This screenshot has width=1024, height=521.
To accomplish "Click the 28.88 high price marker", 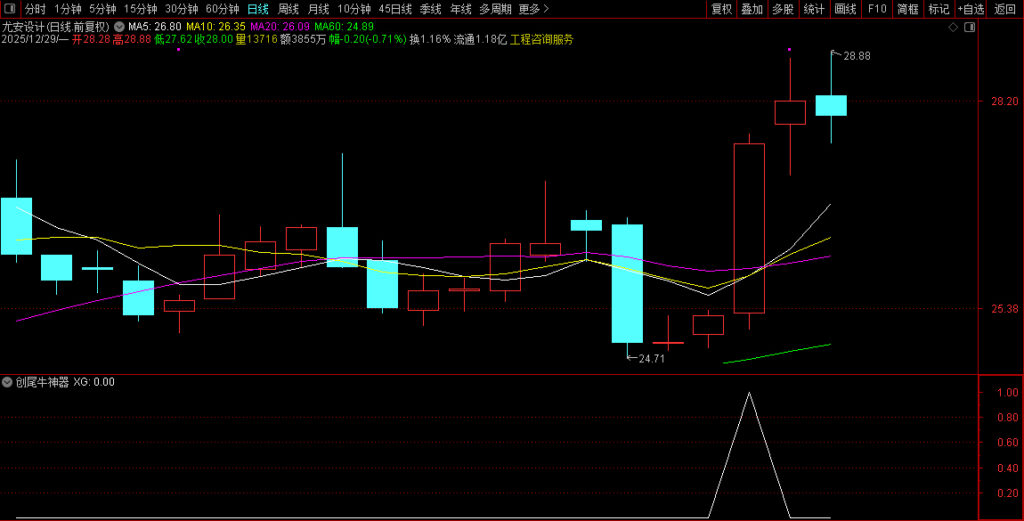I will pyautogui.click(x=856, y=56).
